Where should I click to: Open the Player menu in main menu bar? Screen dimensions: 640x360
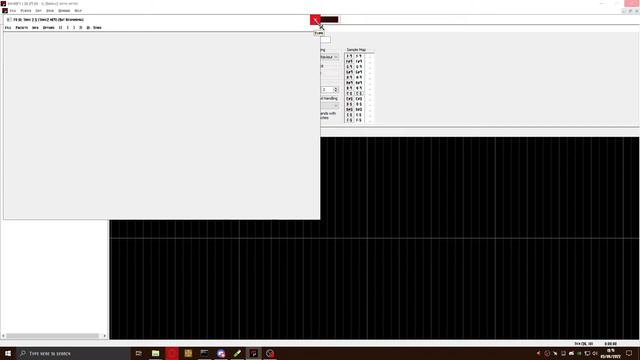point(26,11)
